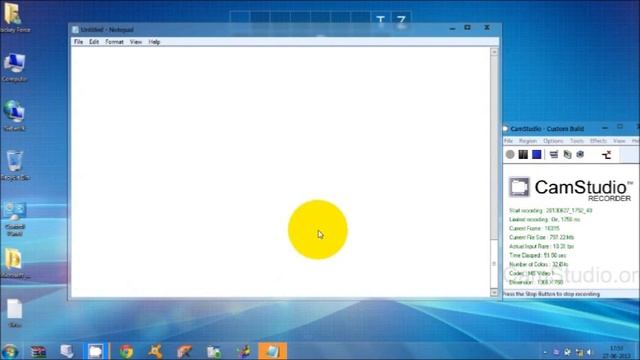Click 'Current Frame' line in CamStudio
The width and height of the screenshot is (640, 360).
(x=534, y=229)
